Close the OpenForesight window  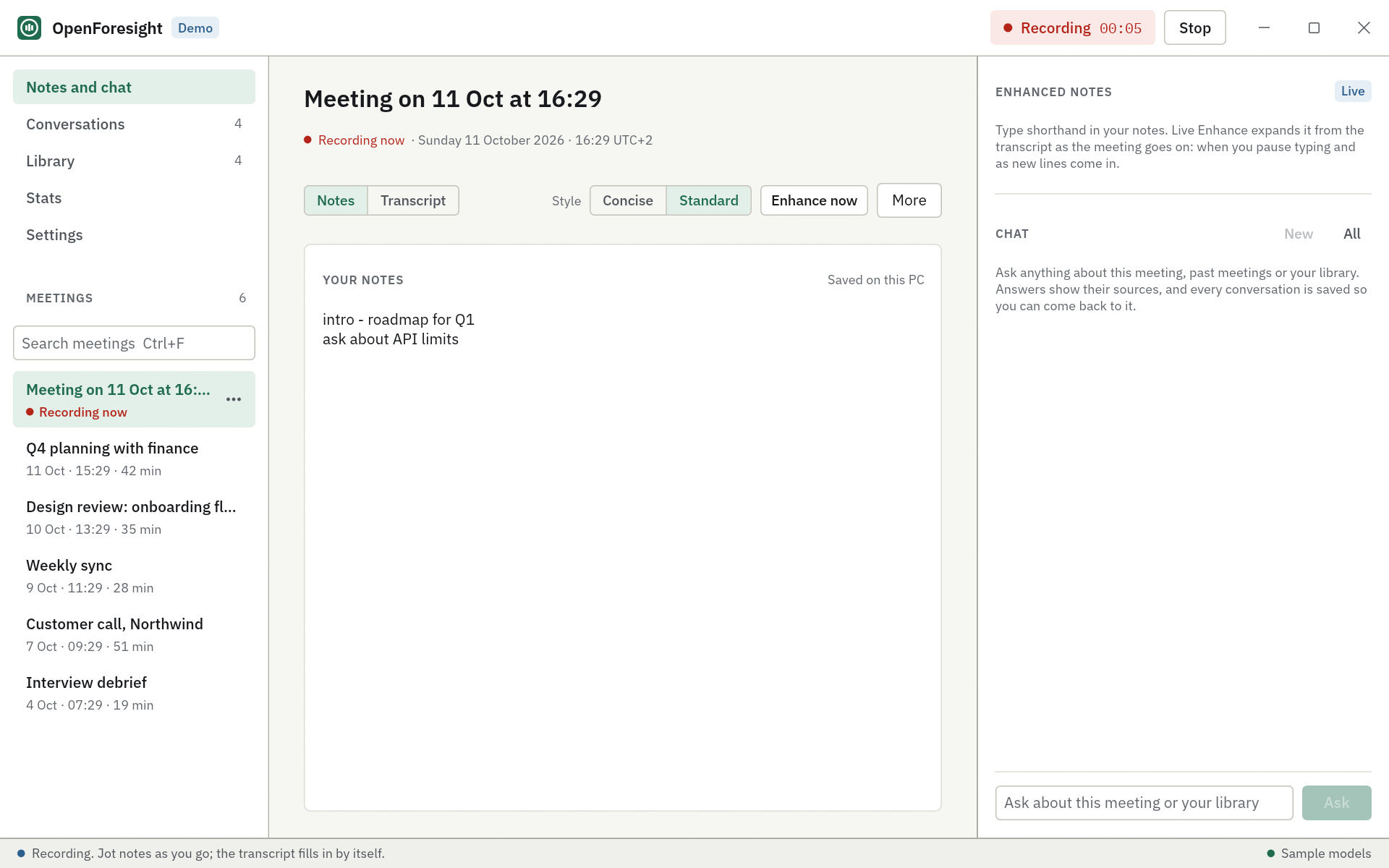(x=1364, y=27)
